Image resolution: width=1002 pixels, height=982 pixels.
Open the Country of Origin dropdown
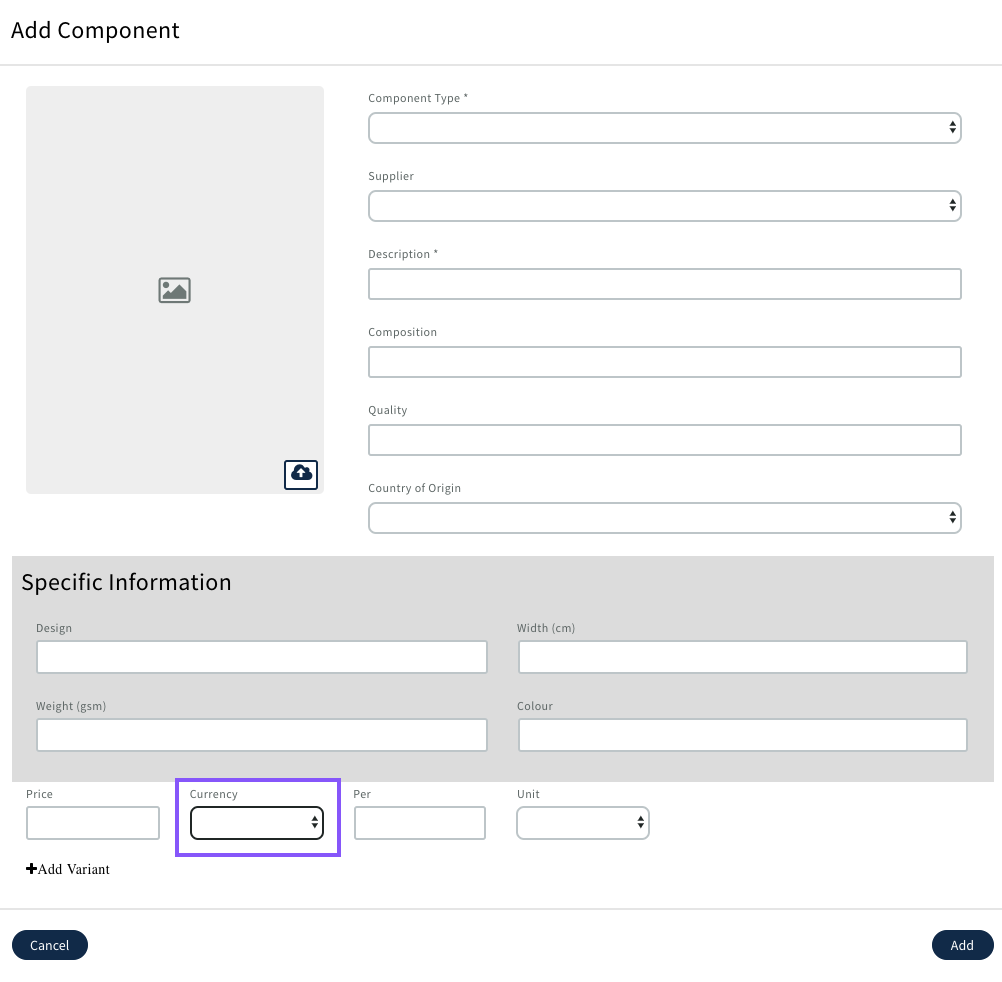(x=664, y=518)
